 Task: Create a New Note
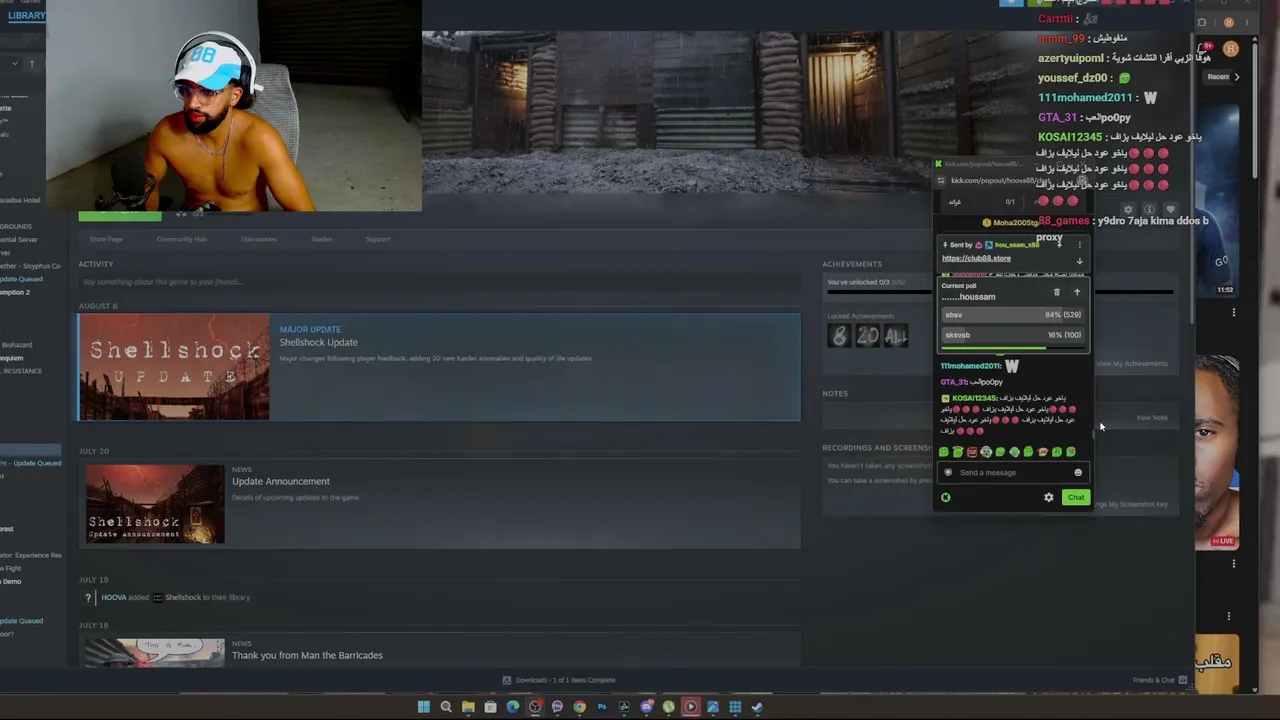(x=1152, y=418)
